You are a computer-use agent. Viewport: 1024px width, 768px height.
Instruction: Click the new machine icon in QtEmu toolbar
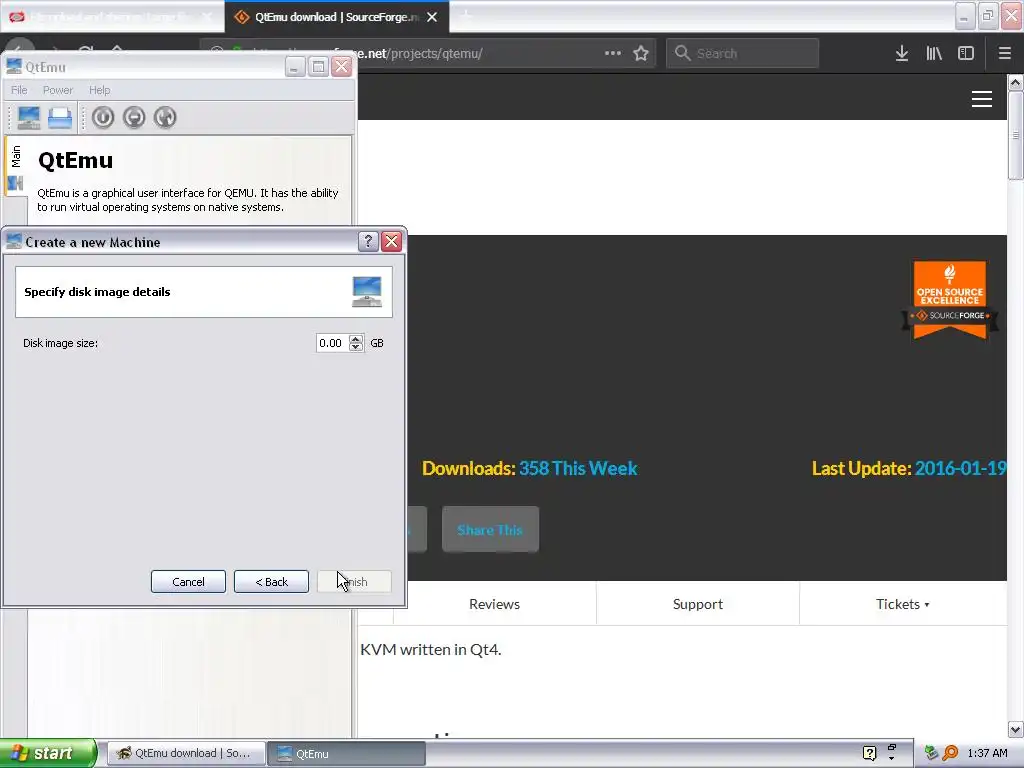tap(29, 118)
